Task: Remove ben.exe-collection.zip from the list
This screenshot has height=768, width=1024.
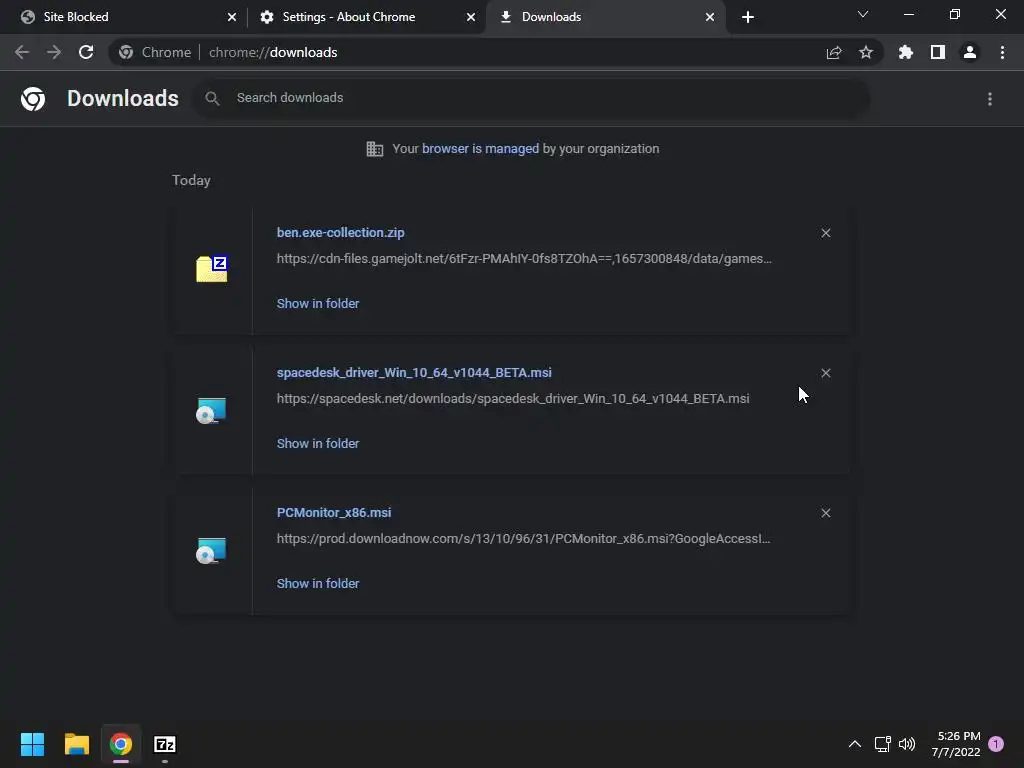Action: [826, 233]
